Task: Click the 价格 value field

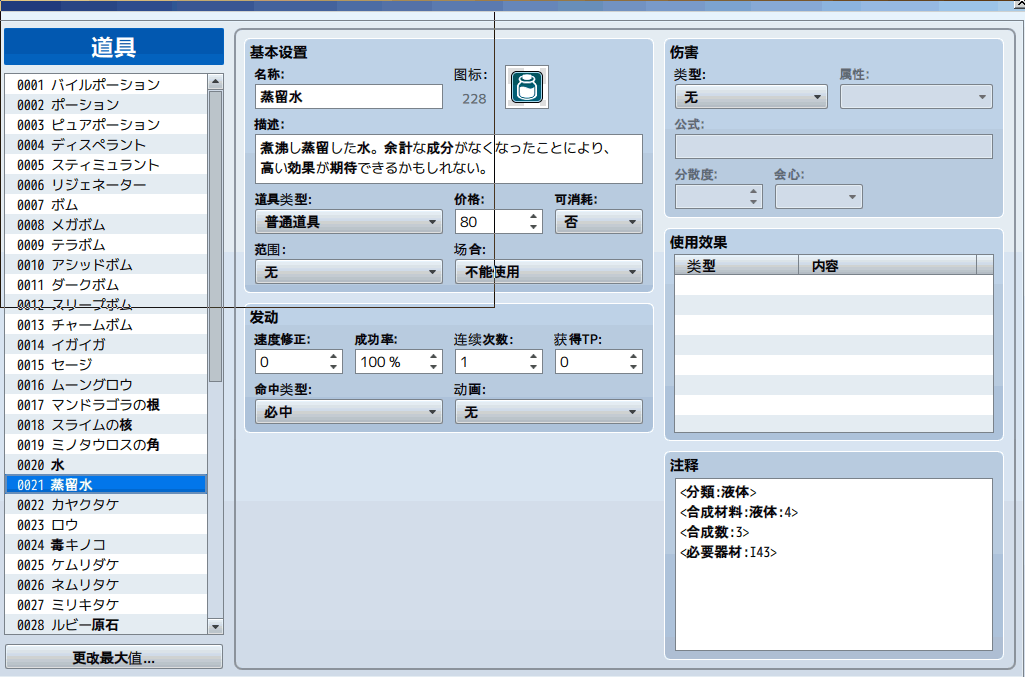Action: (x=492, y=222)
